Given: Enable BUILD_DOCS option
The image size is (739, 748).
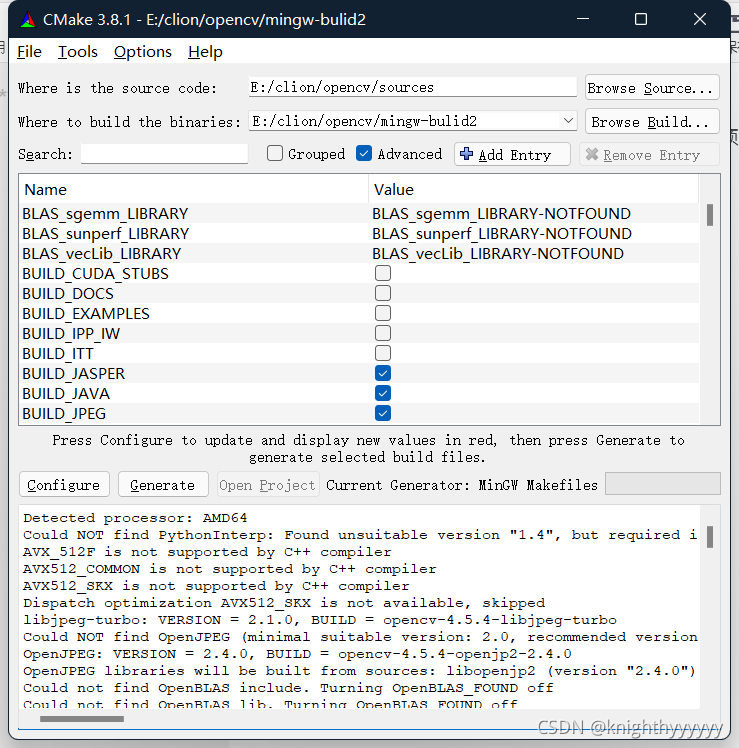Looking at the screenshot, I should point(383,293).
